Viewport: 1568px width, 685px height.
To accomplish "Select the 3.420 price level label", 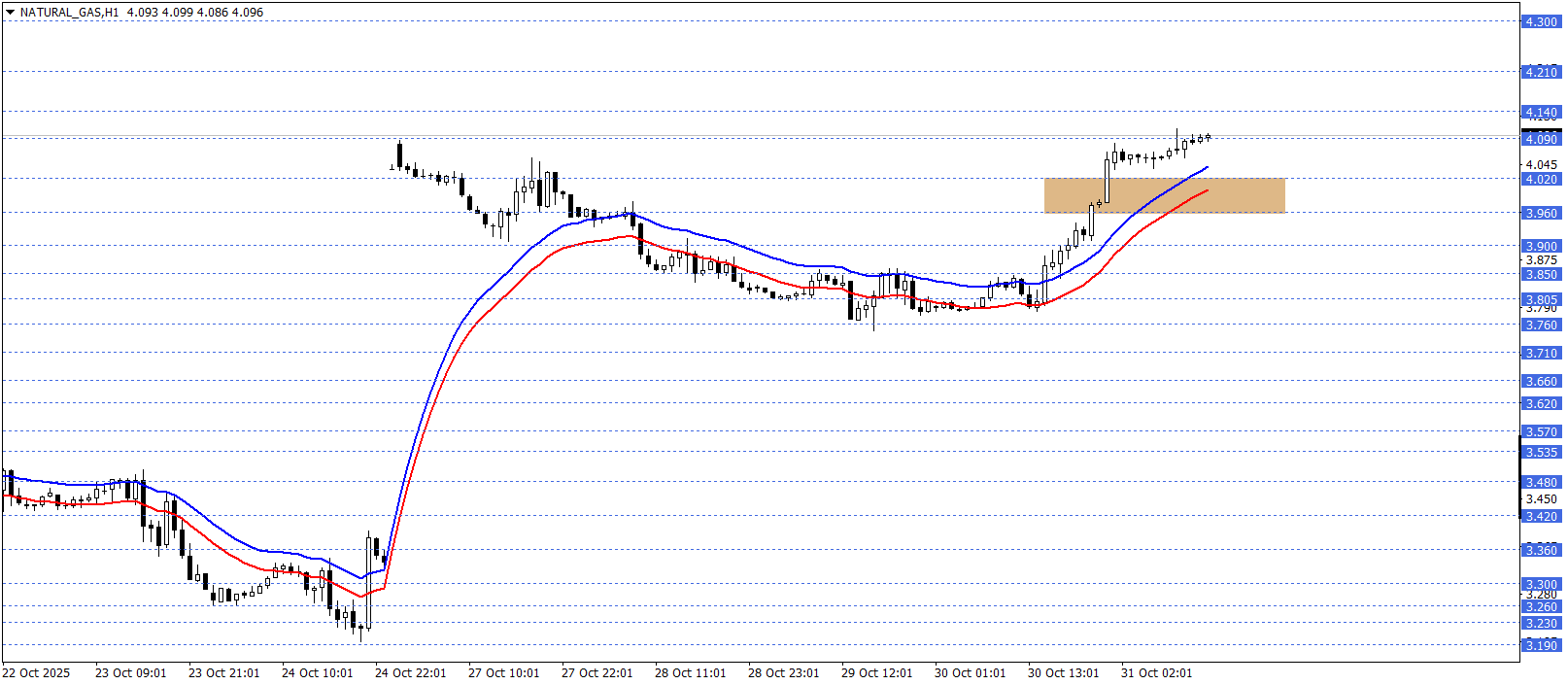I will (1541, 516).
